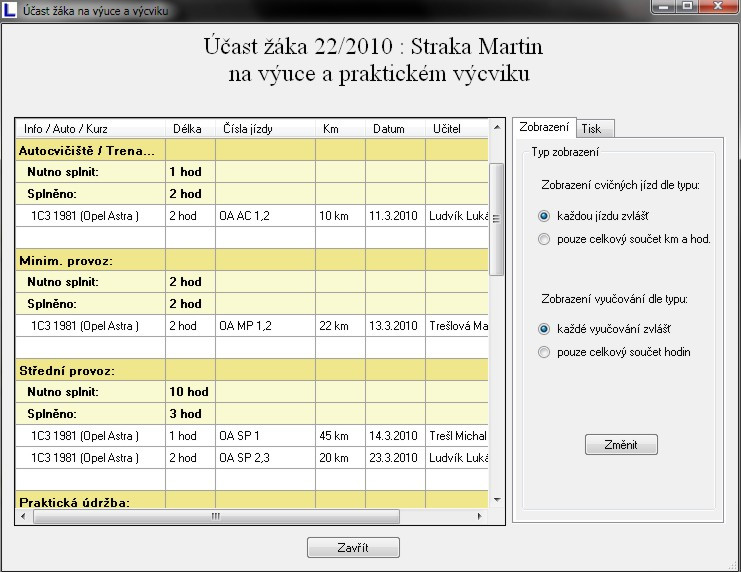Click the 'OA MP 1,2' ride cell
741x572 pixels.
[265, 326]
